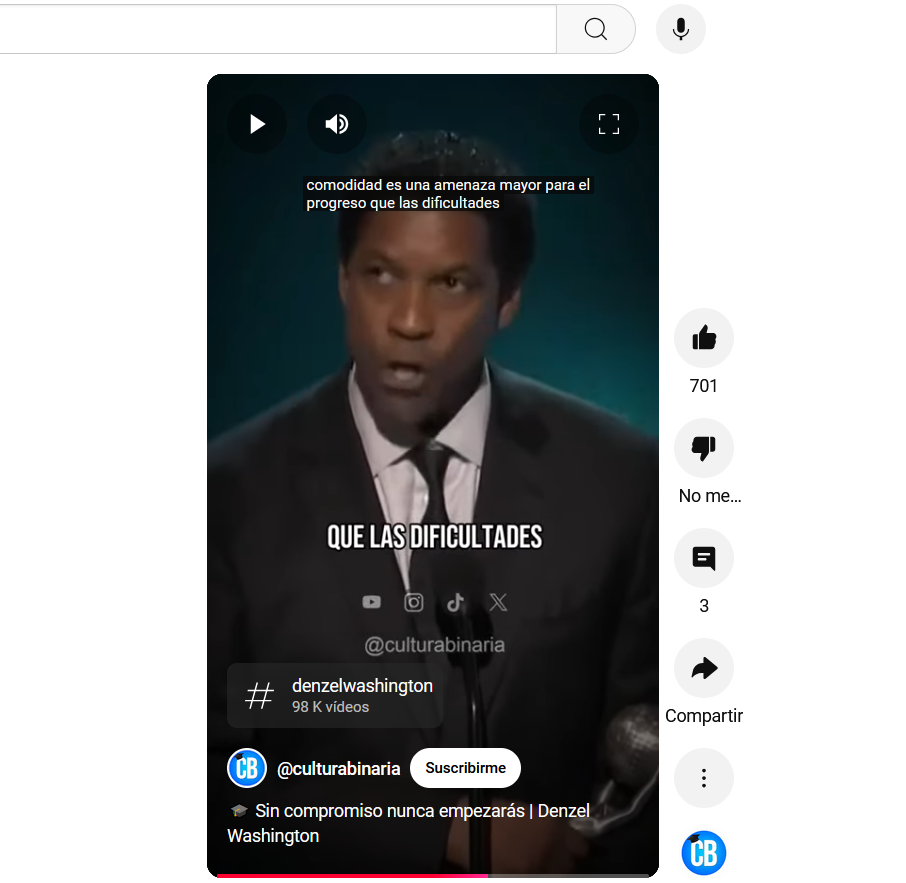Open the @culturabinaria channel link
The image size is (906, 883).
339,769
